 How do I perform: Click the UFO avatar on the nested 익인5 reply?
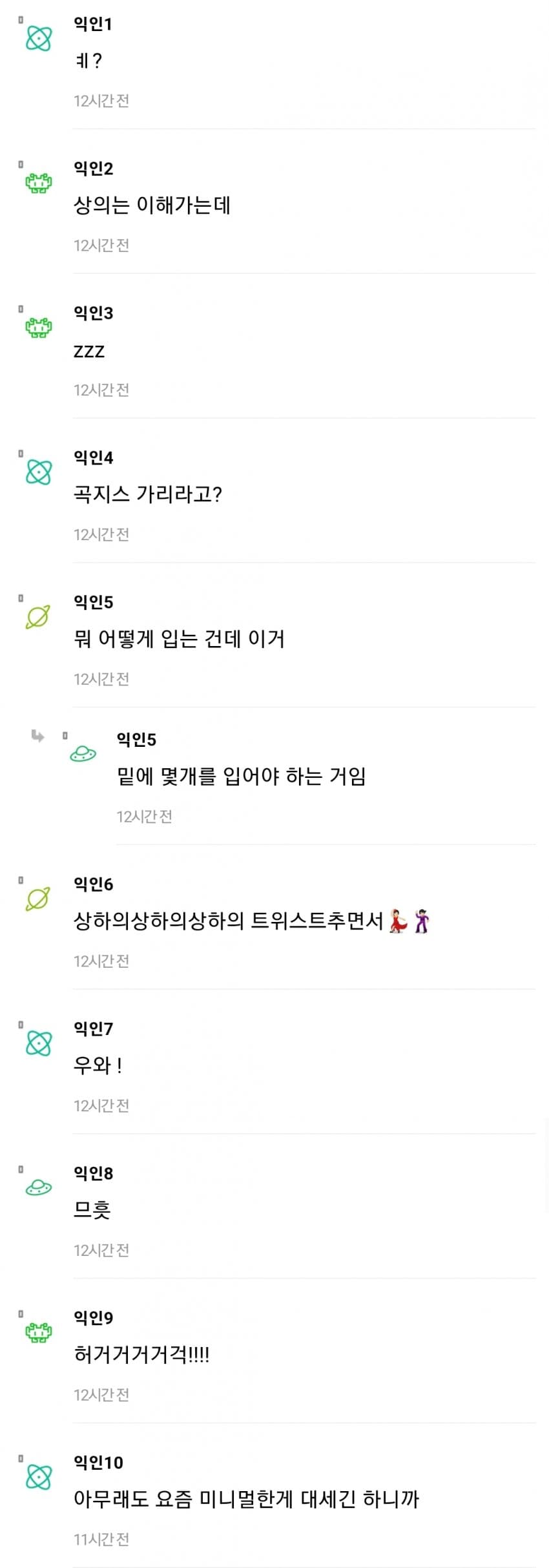tap(83, 753)
